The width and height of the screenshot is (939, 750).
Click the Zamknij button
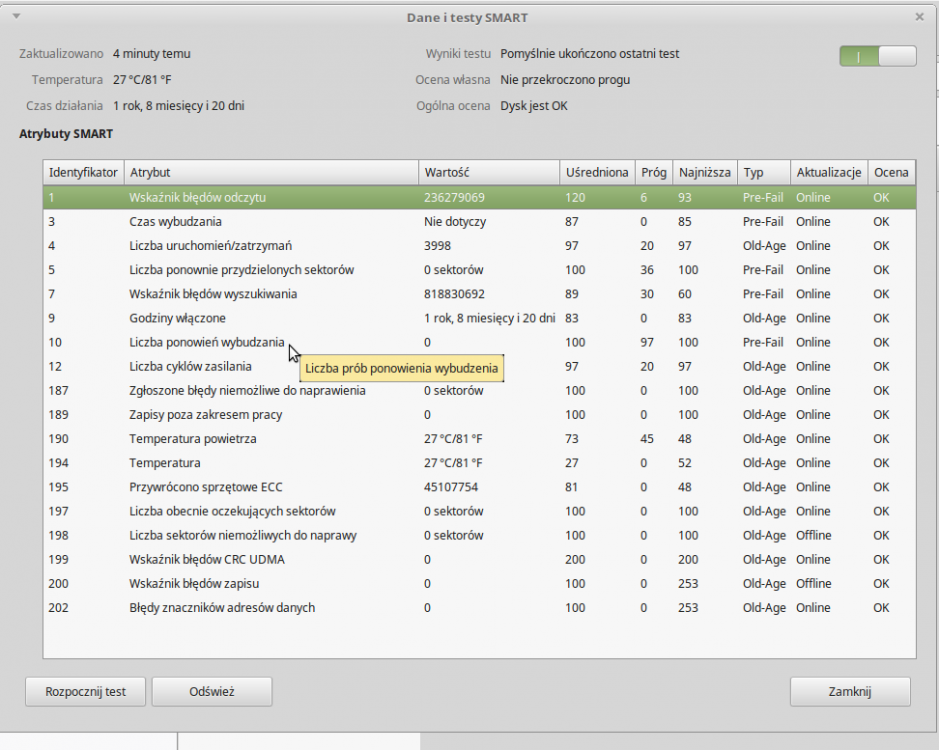(x=850, y=691)
